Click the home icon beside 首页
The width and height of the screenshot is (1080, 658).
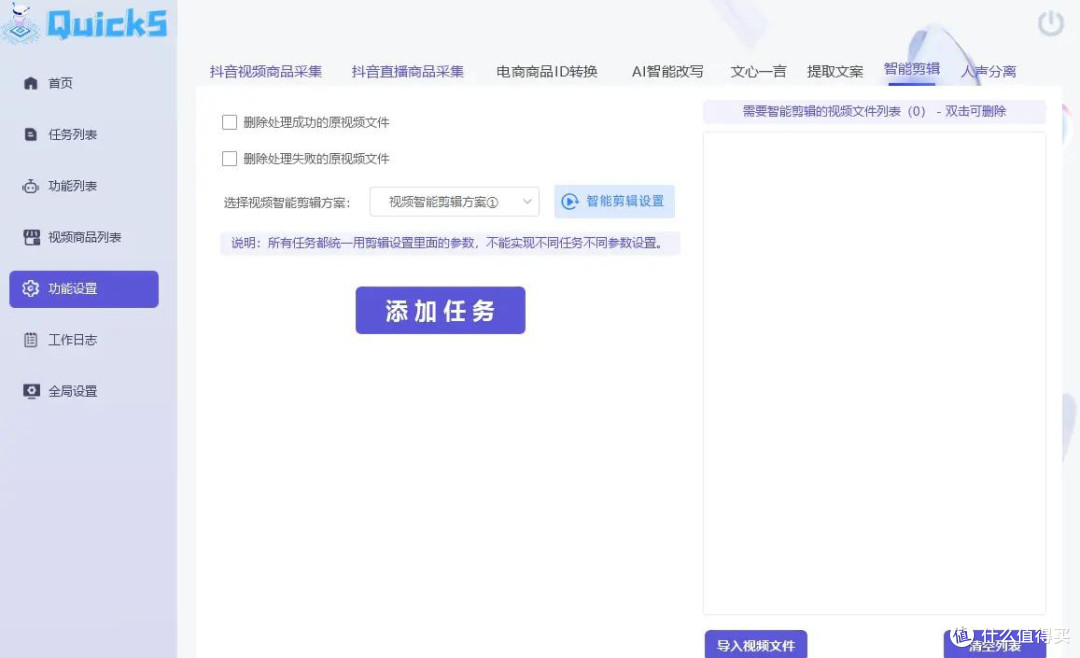[x=30, y=83]
